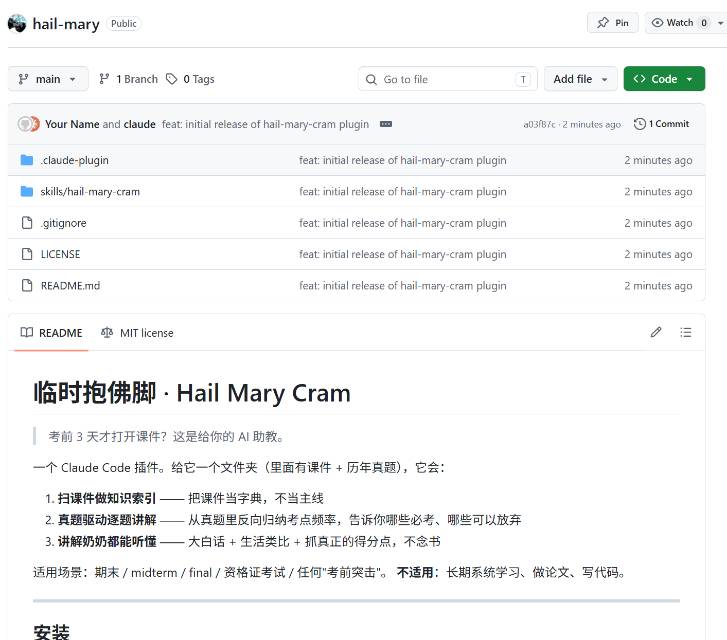Open the README outline list icon
The image size is (727, 640).
[685, 333]
